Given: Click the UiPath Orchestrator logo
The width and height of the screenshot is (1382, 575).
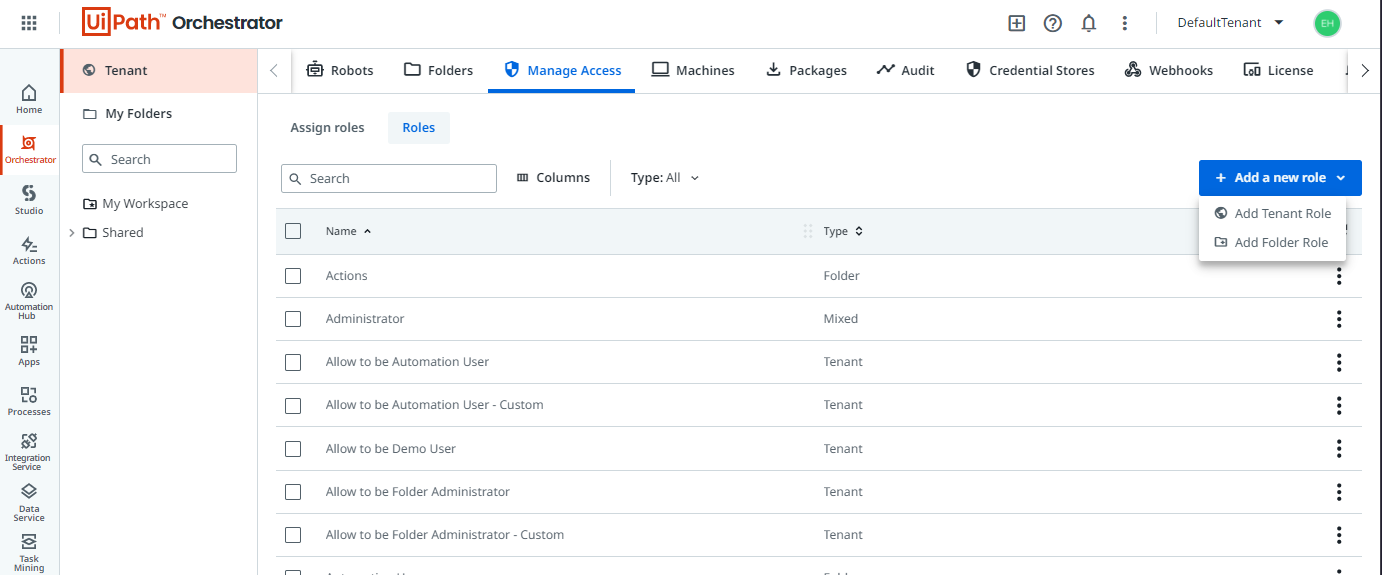Looking at the screenshot, I should click(x=182, y=22).
